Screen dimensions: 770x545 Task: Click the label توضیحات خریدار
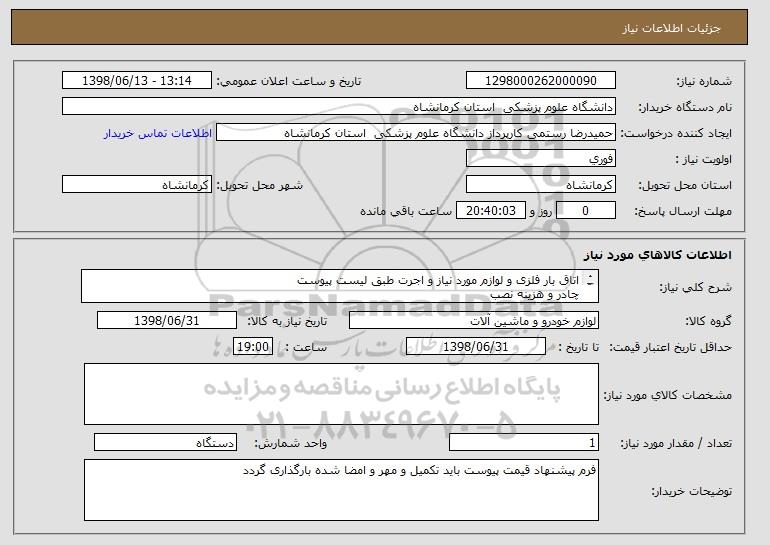click(x=691, y=490)
